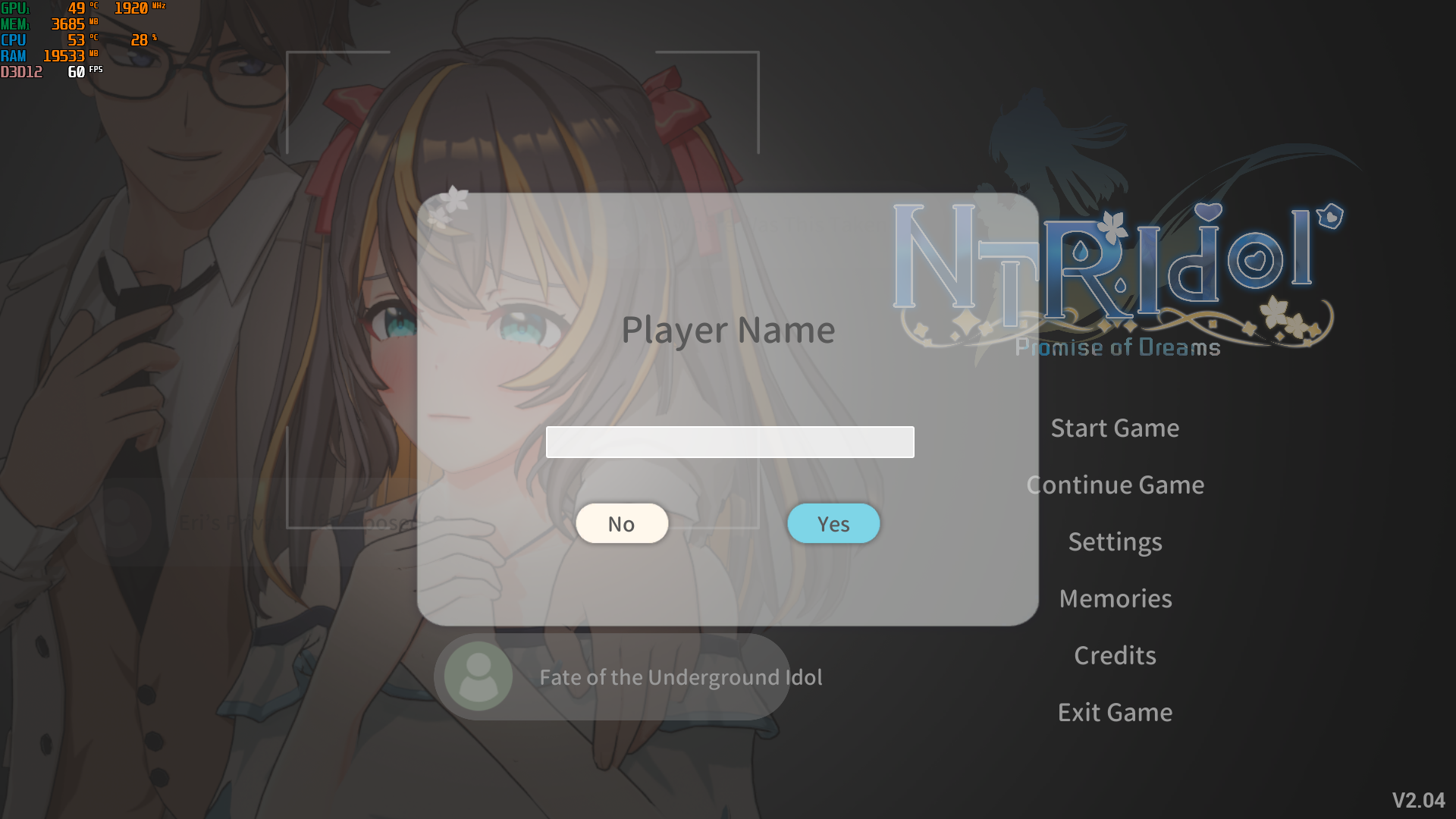Click the faded avatar icon beside Eri's entry
The height and width of the screenshot is (819, 1456).
(x=125, y=522)
